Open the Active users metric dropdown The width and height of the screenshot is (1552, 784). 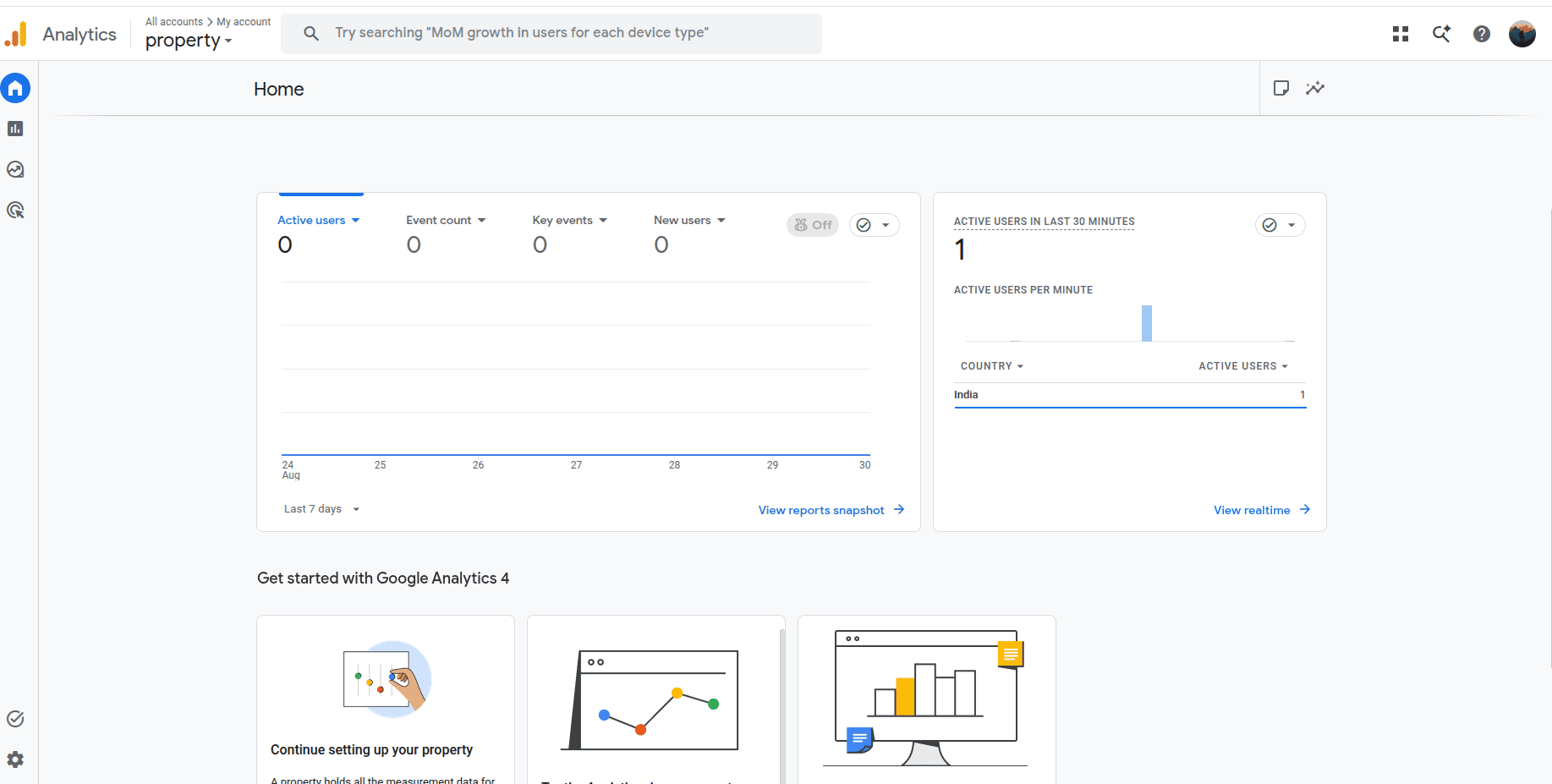319,220
